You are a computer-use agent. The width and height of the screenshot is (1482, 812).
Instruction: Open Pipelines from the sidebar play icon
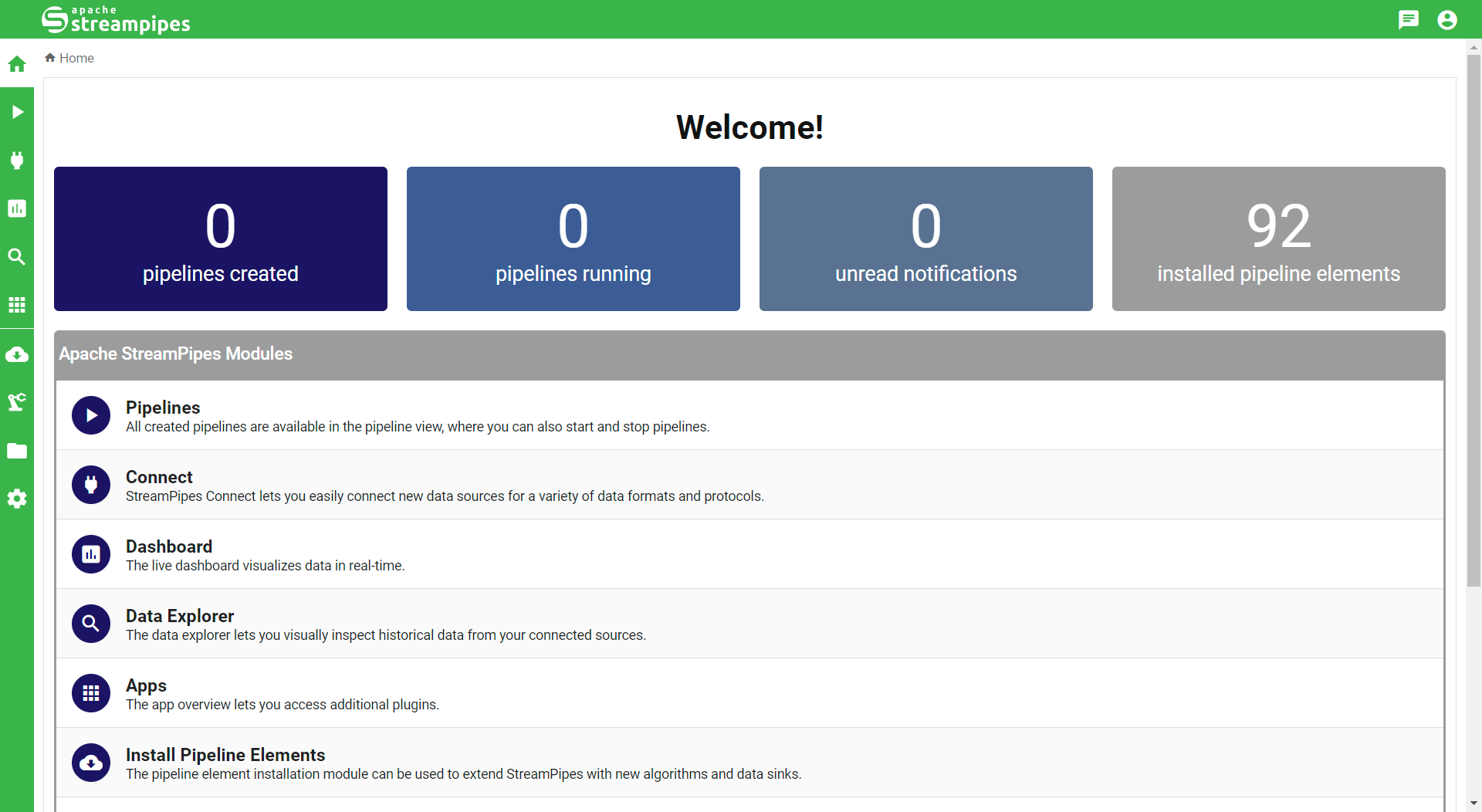point(17,112)
